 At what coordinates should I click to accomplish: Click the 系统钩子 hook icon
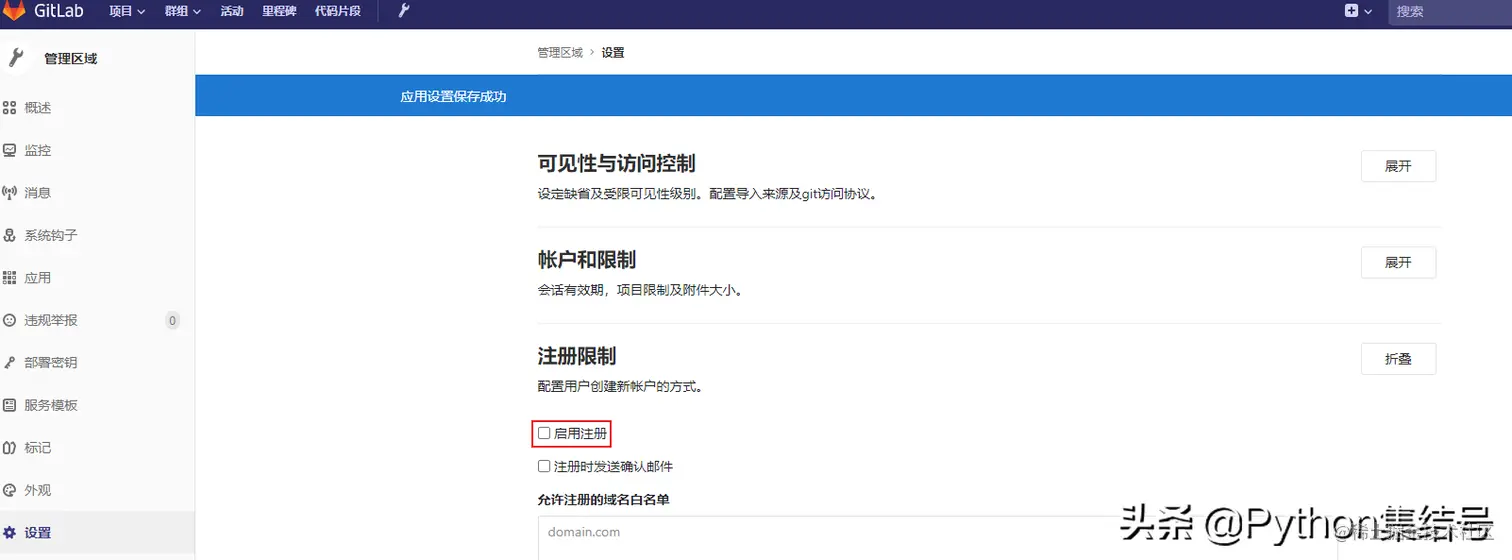click(x=10, y=235)
